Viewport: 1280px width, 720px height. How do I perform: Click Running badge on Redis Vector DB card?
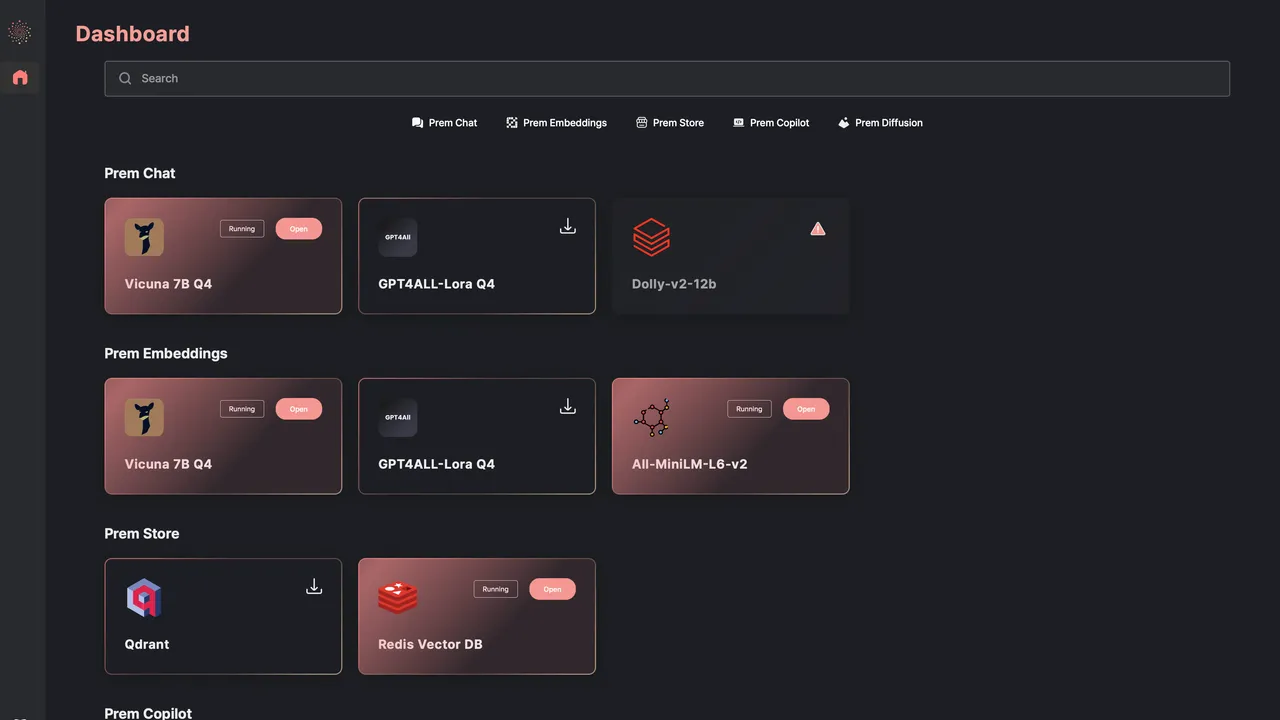496,589
